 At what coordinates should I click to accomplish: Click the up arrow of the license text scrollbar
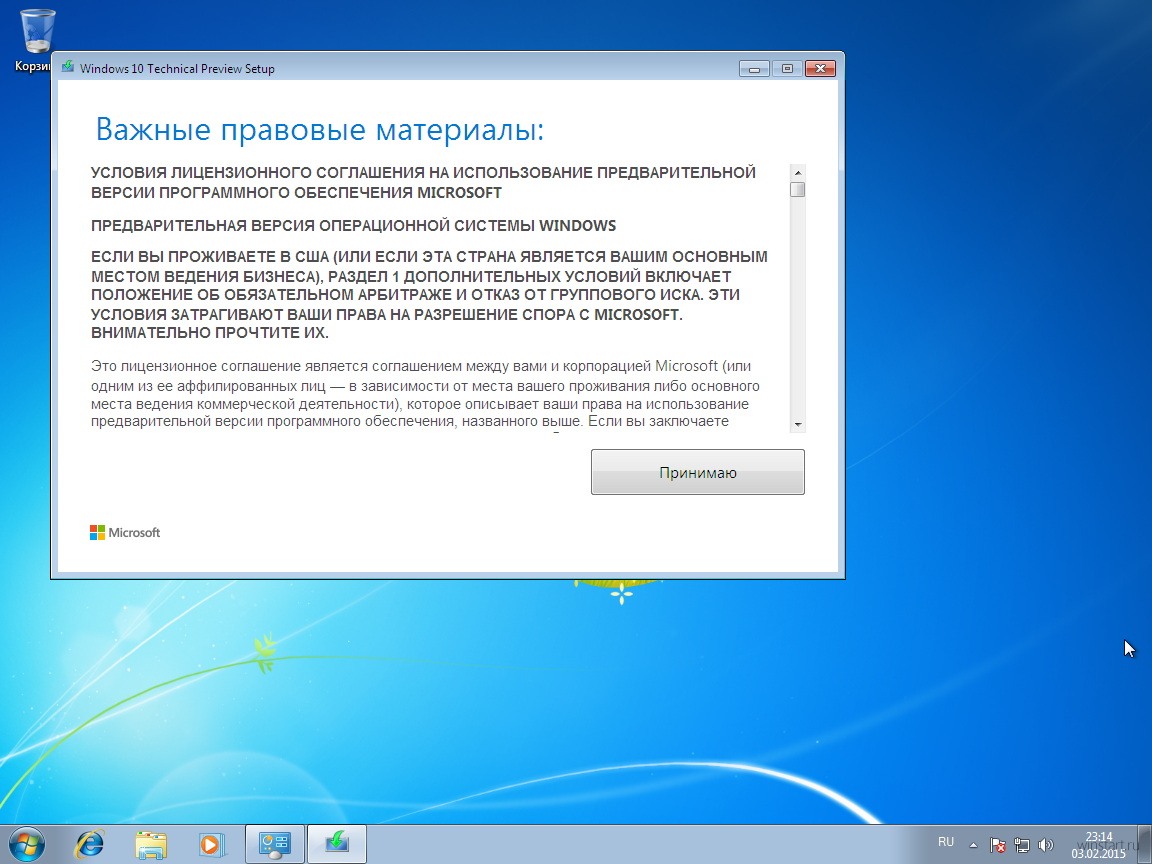(797, 173)
